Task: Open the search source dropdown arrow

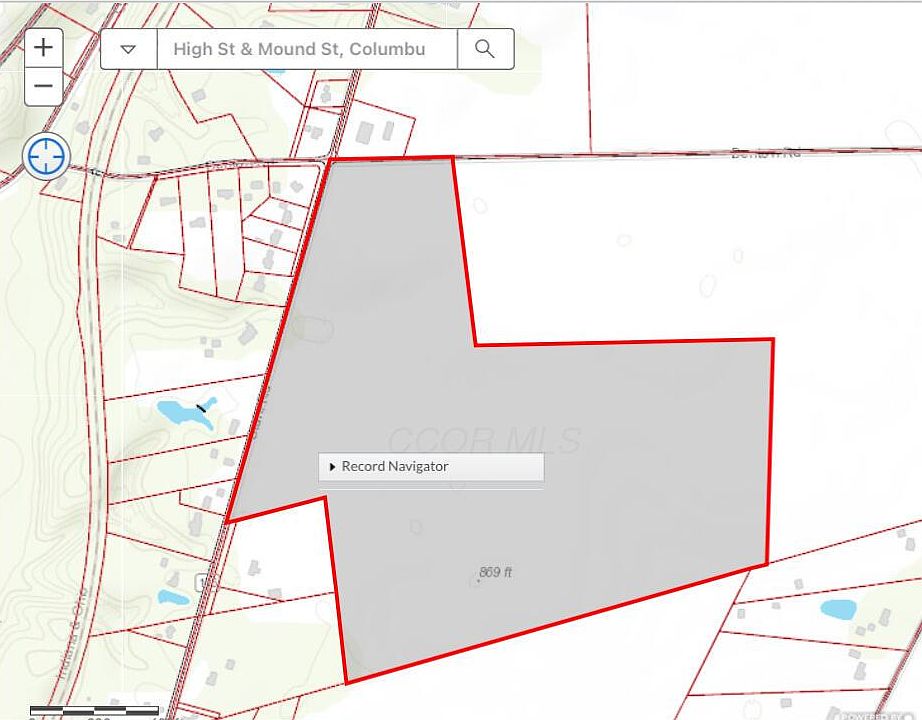Action: [128, 49]
